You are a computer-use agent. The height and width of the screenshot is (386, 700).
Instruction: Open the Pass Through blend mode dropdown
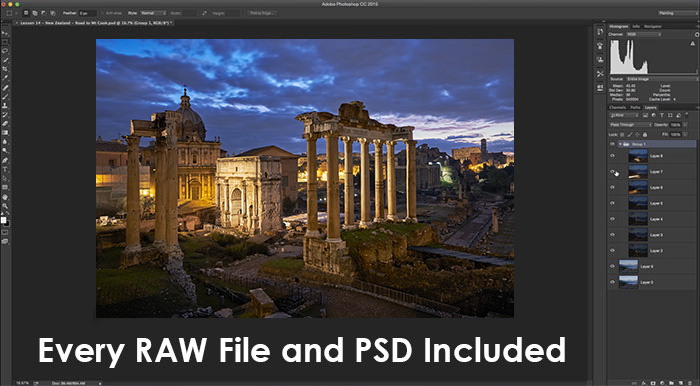(x=630, y=125)
